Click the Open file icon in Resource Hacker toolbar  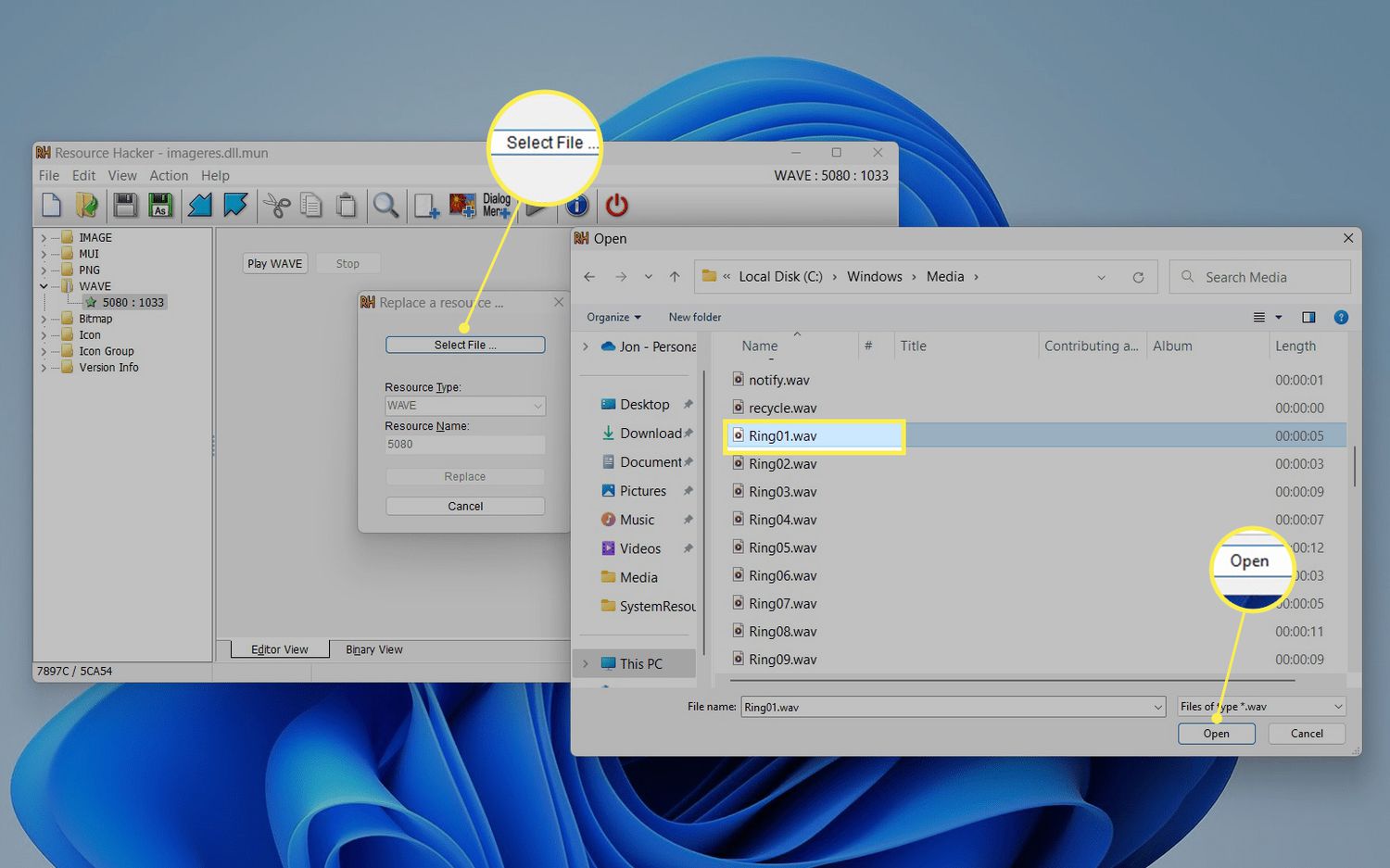(x=87, y=205)
